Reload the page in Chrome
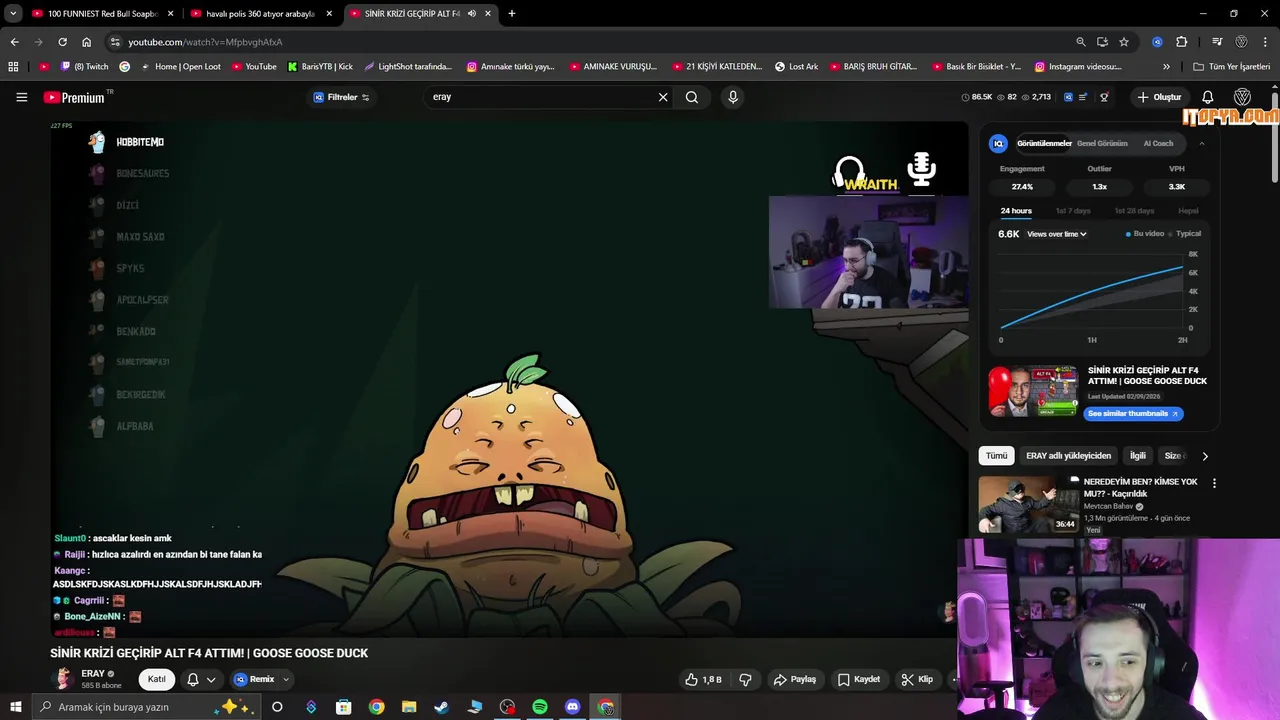1280x720 pixels. click(x=62, y=42)
